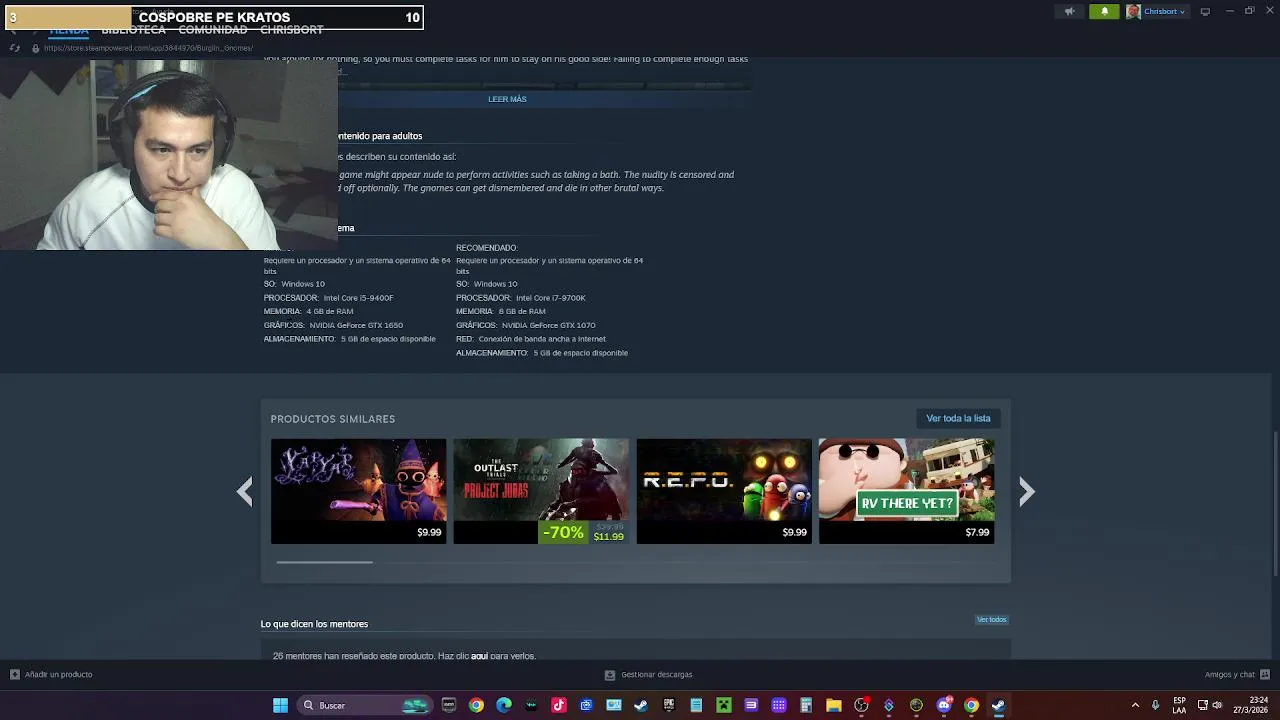The height and width of the screenshot is (720, 1280).
Task: Open the CHRISBORT profile menu
Action: tap(291, 30)
